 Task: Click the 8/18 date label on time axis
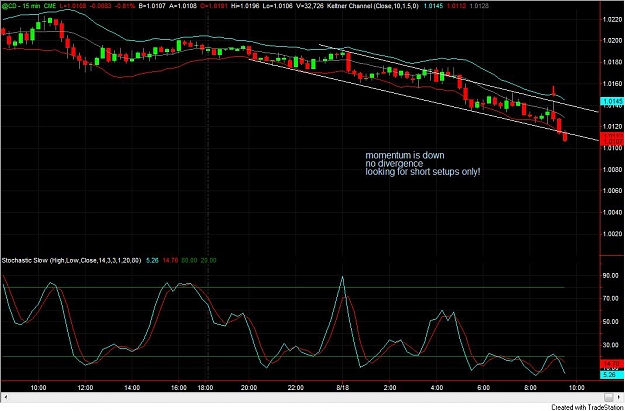(342, 387)
